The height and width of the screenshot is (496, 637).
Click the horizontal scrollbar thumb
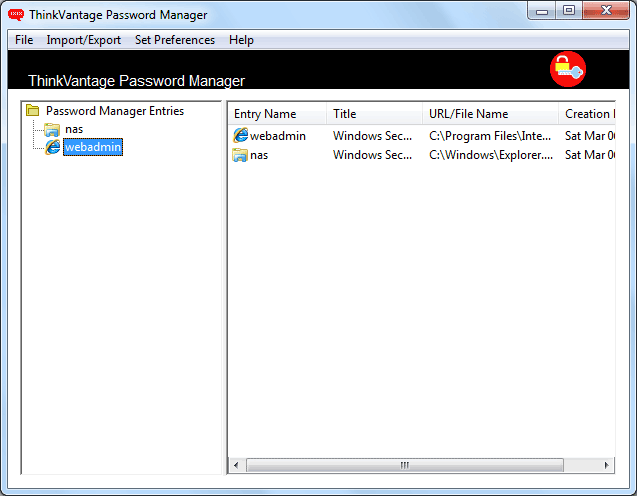coord(405,465)
